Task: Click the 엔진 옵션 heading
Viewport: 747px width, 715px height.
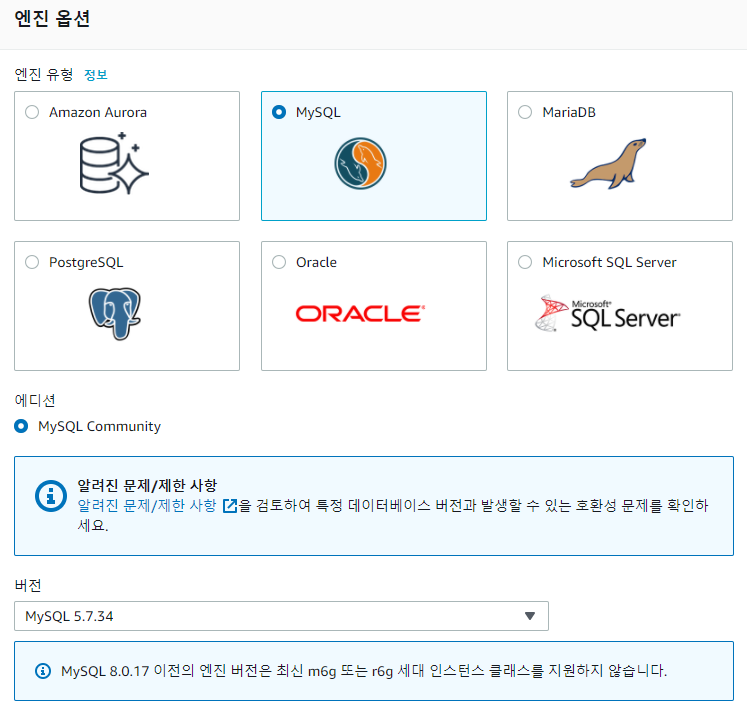Action: [52, 19]
